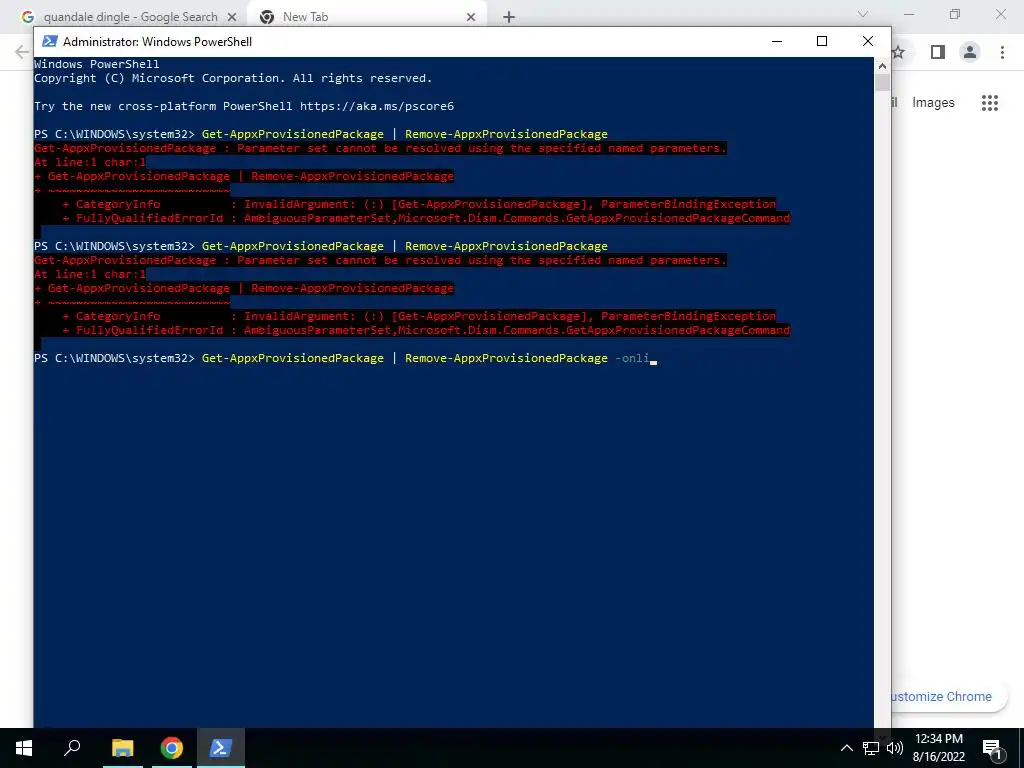Open a new Chrome tab
Screen dimensions: 1024x768
[x=509, y=17]
